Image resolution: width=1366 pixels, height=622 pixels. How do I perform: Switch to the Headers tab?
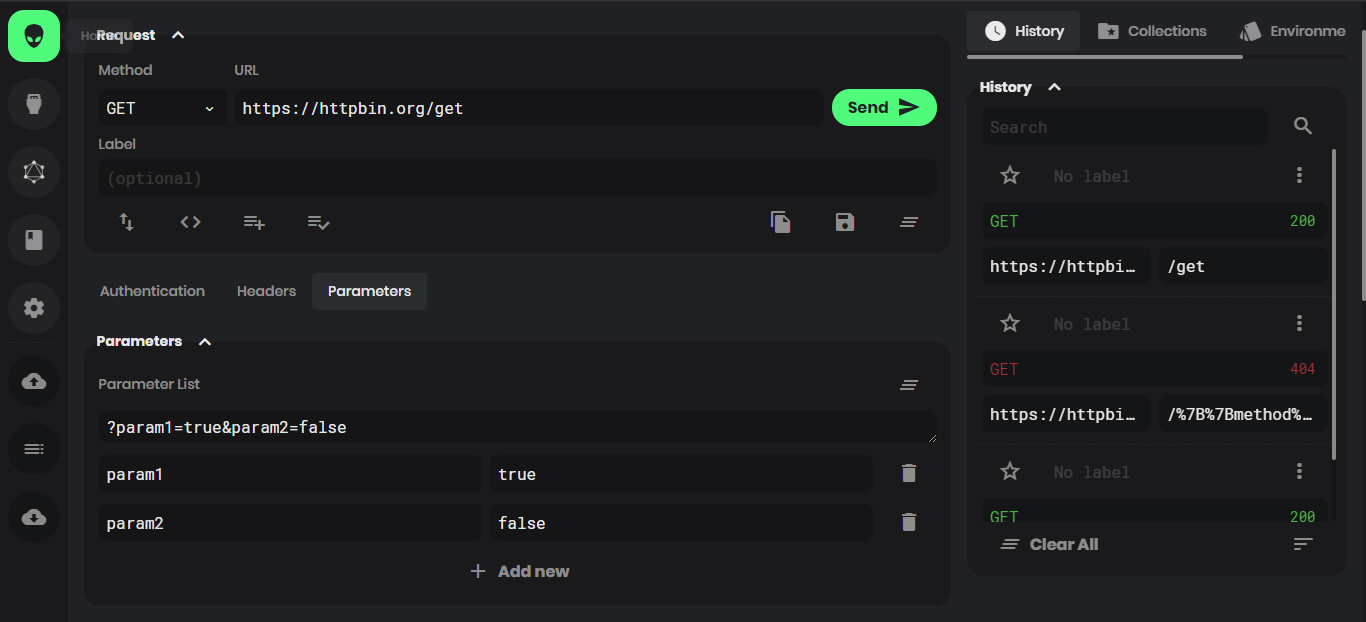(266, 291)
